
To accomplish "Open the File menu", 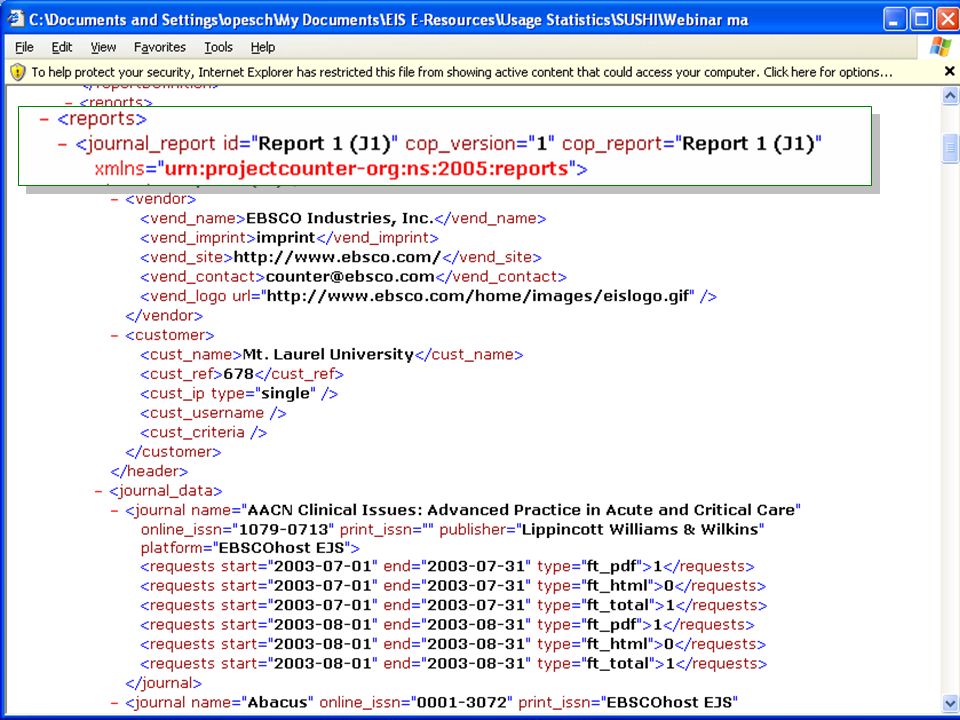I will pos(24,47).
